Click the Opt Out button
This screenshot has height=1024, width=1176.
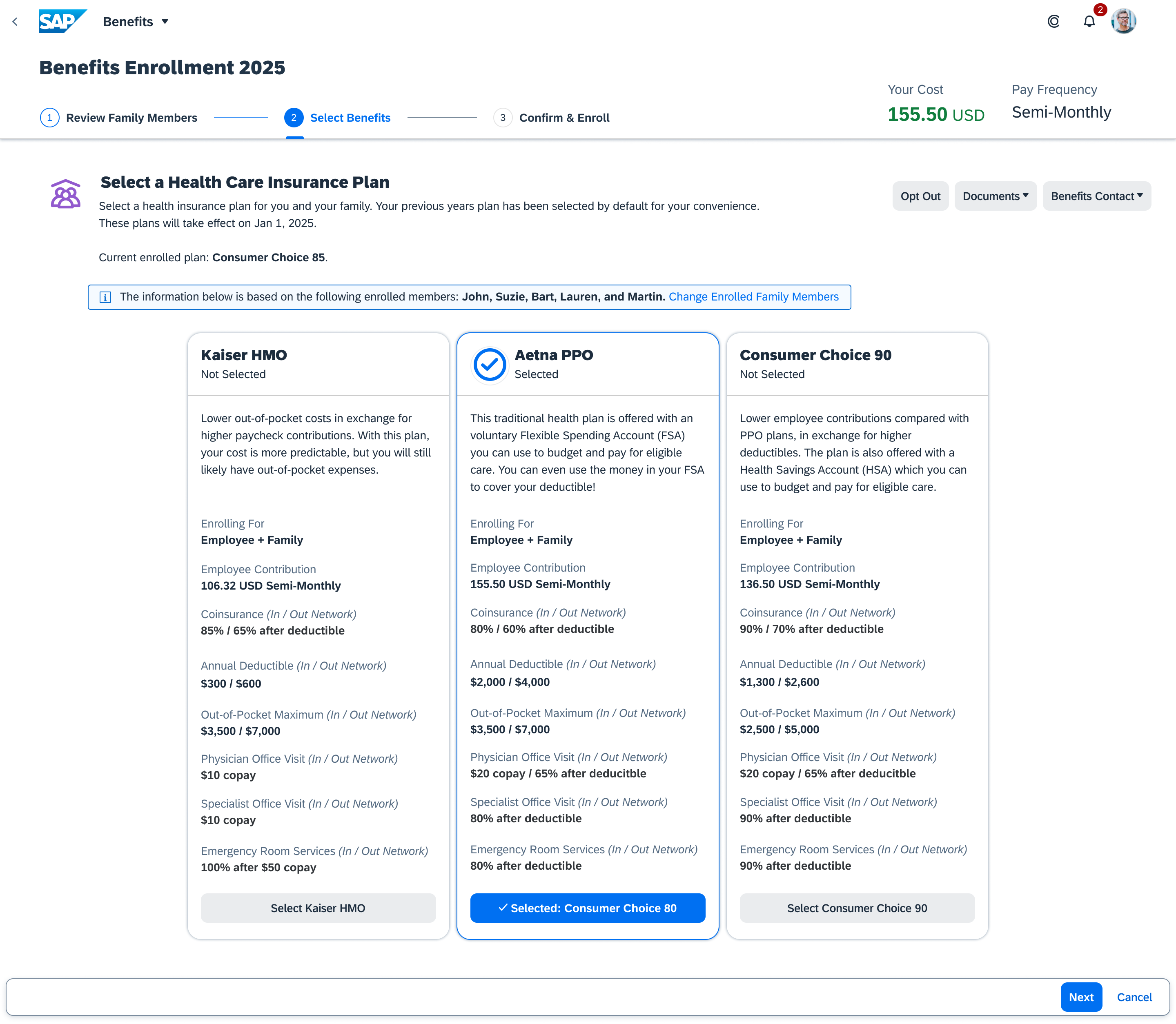pyautogui.click(x=920, y=196)
